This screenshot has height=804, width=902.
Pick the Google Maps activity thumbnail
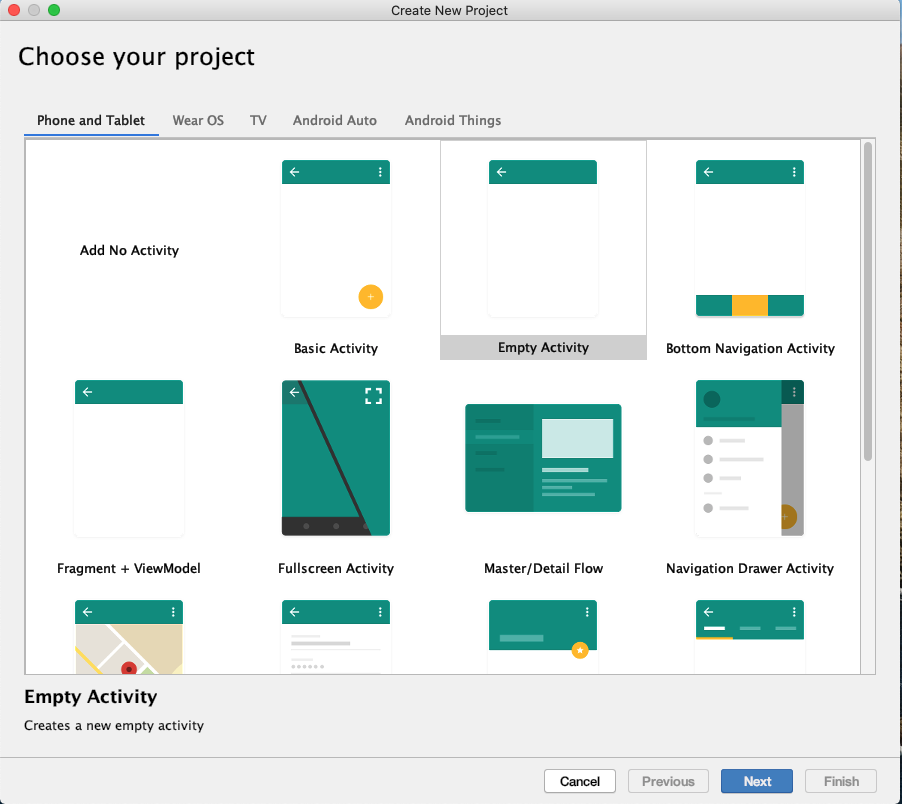click(129, 637)
